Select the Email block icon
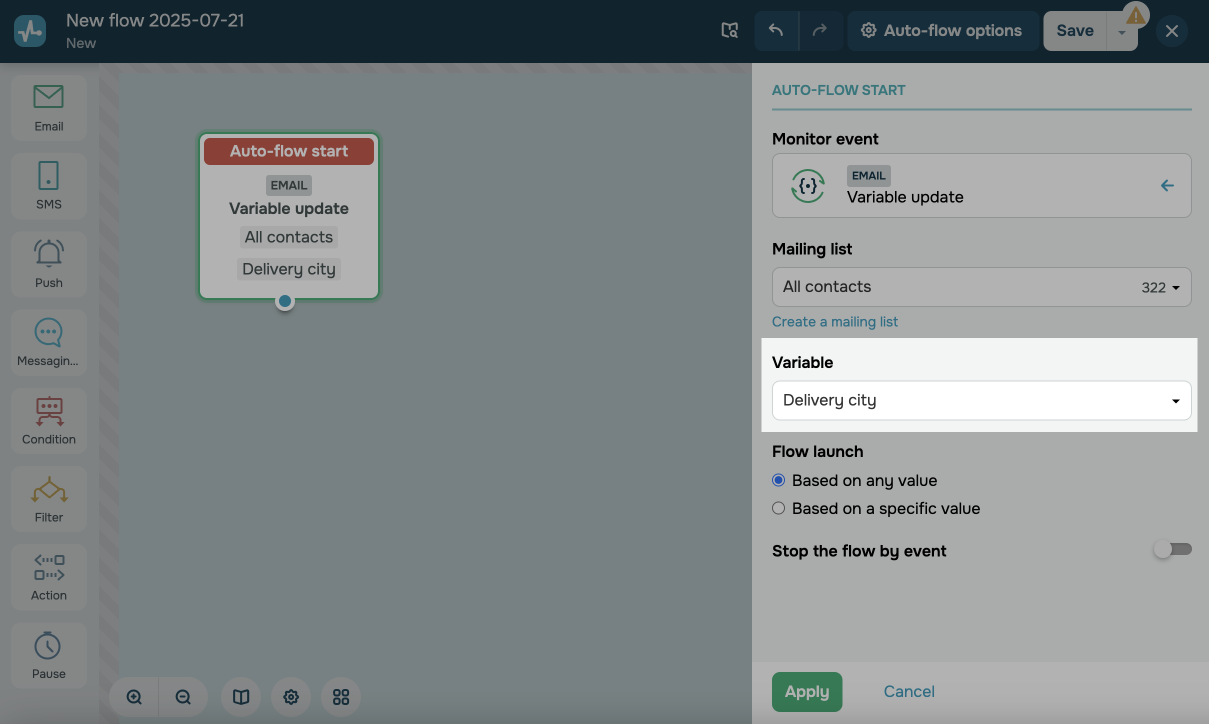 tap(48, 107)
